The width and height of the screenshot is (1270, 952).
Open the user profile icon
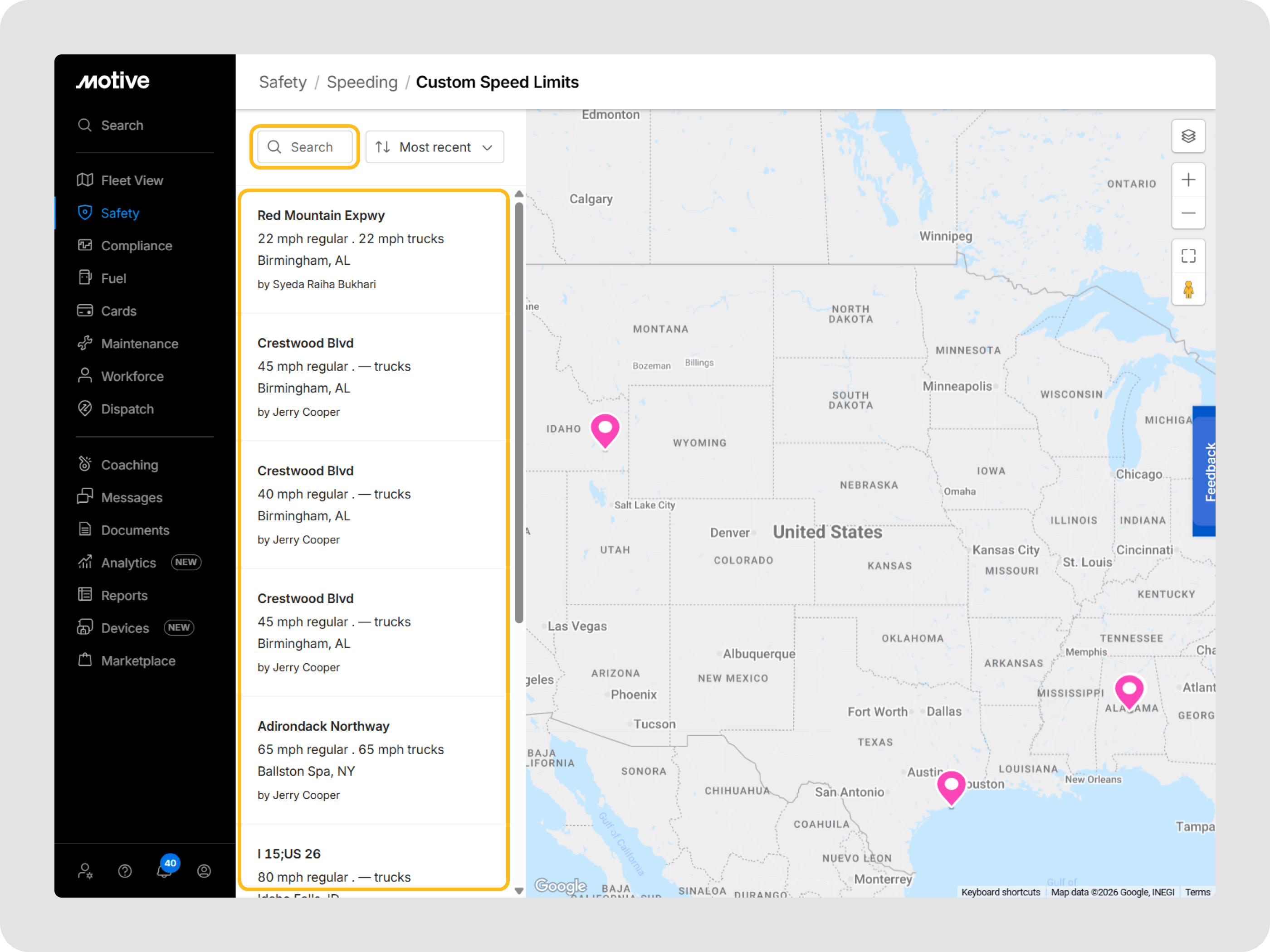[x=204, y=871]
